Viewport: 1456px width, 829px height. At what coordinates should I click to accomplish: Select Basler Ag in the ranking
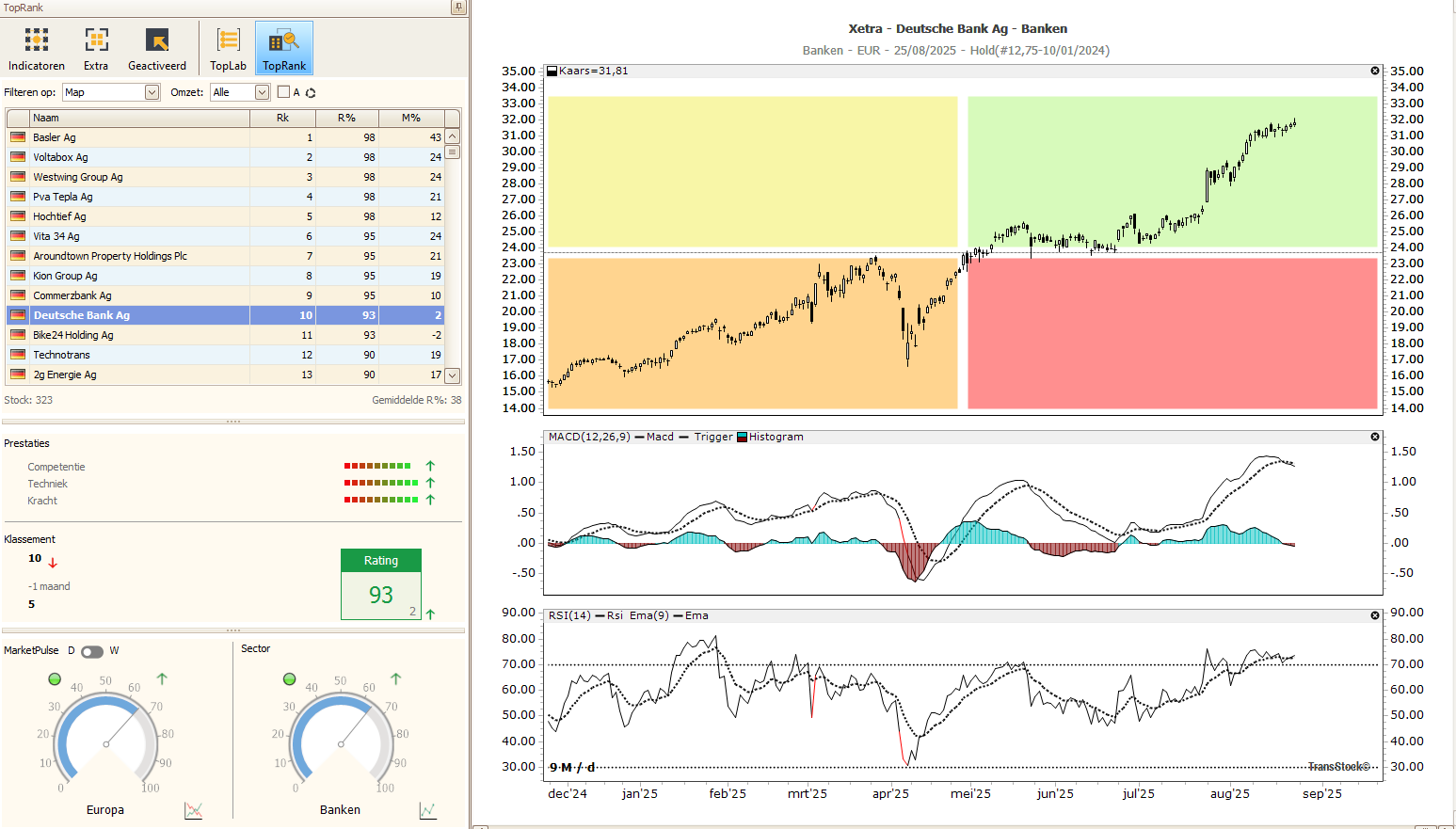(55, 137)
